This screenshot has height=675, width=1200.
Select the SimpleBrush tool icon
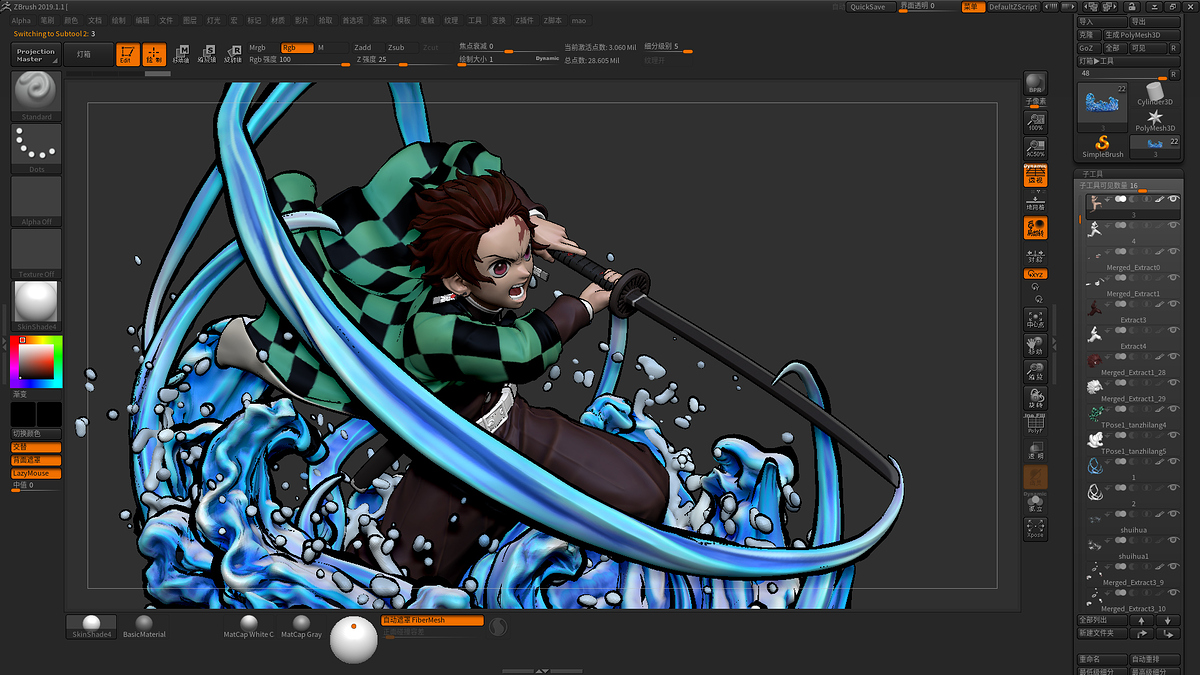(x=1103, y=147)
